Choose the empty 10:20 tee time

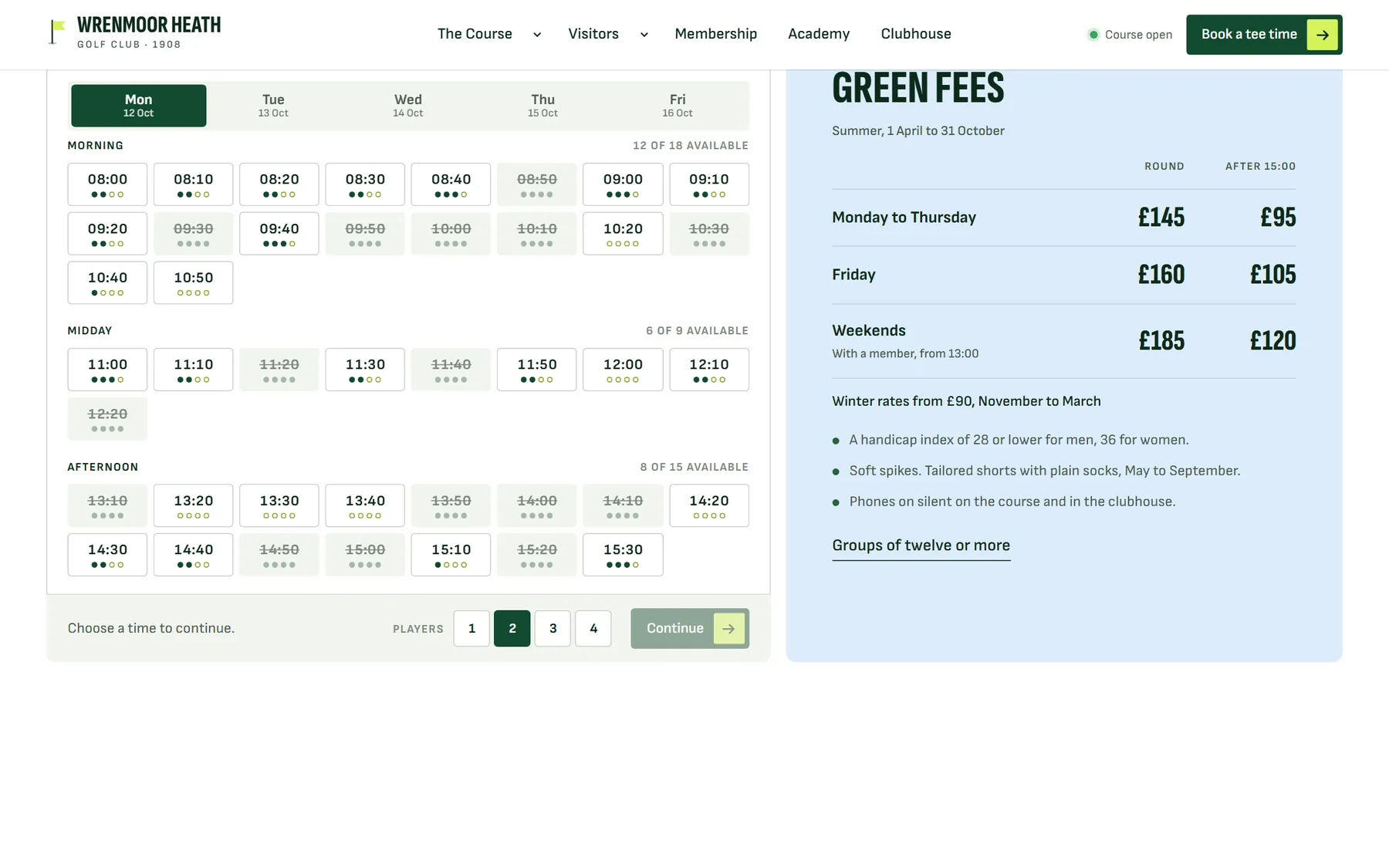[x=623, y=234]
